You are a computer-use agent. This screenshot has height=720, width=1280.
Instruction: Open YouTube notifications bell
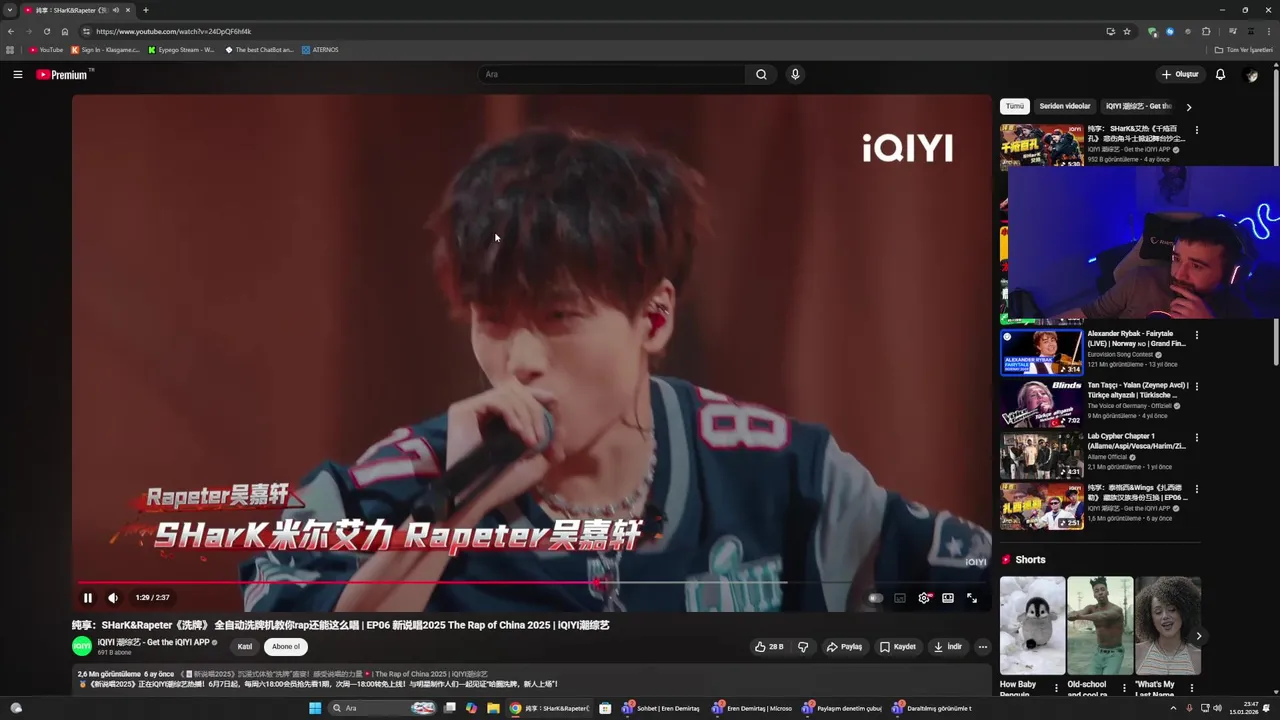1220,74
